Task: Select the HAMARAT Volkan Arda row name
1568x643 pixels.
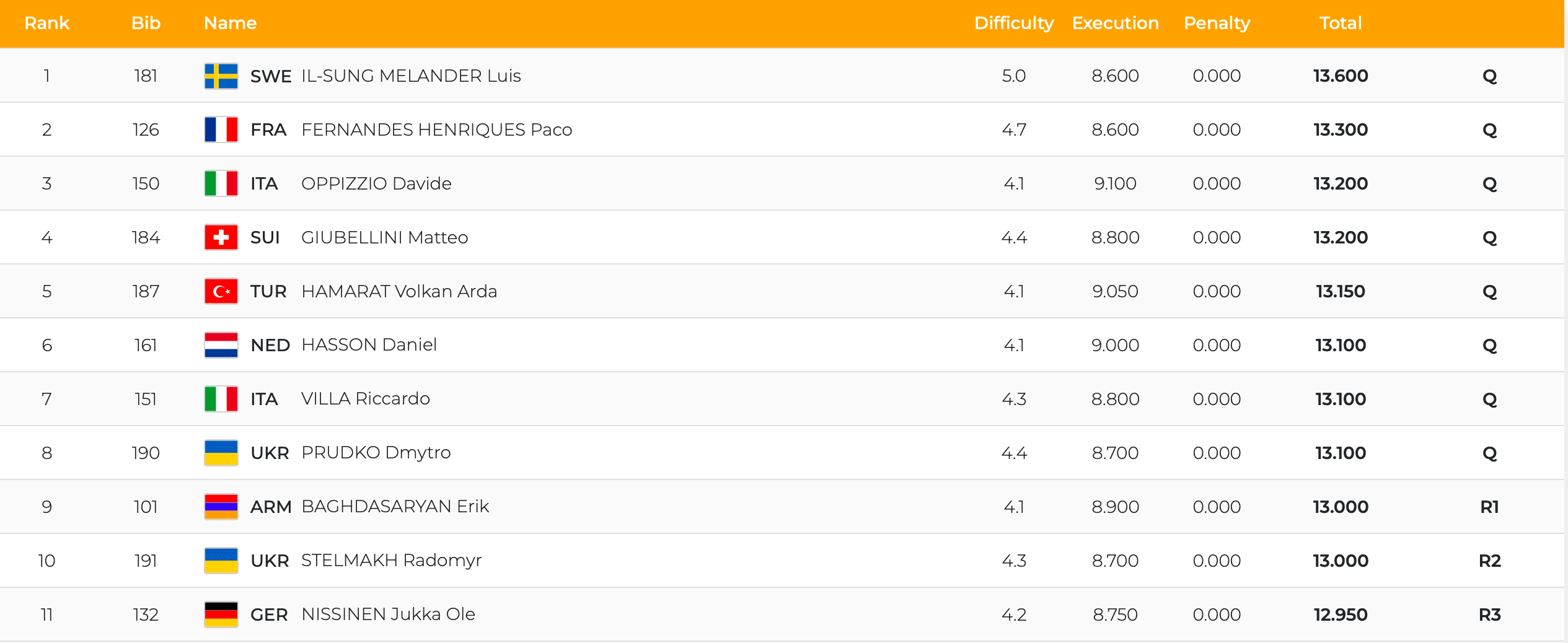Action: click(x=399, y=292)
